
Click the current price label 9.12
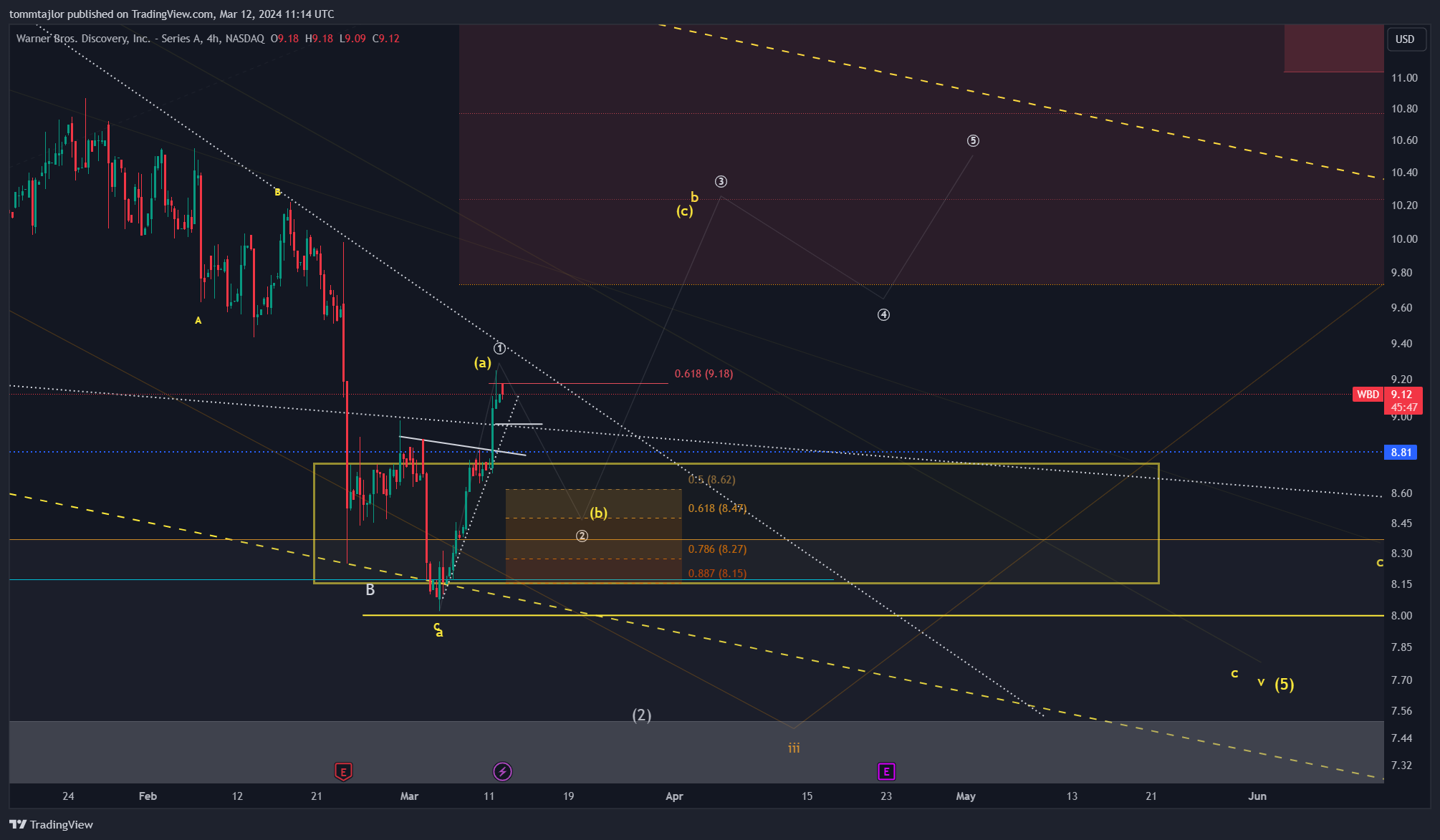point(1402,395)
